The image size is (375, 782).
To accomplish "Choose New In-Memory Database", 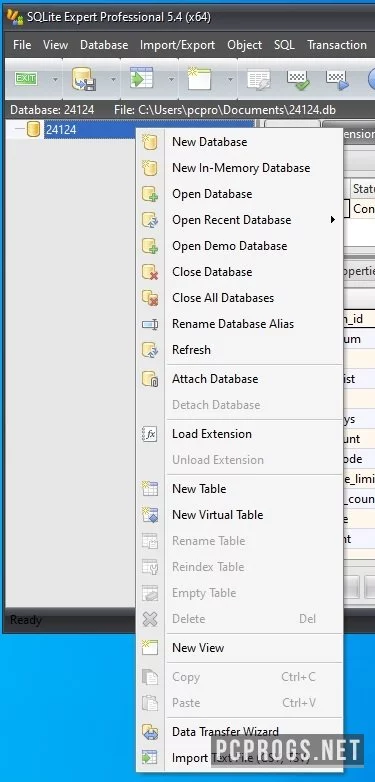I will point(239,168).
